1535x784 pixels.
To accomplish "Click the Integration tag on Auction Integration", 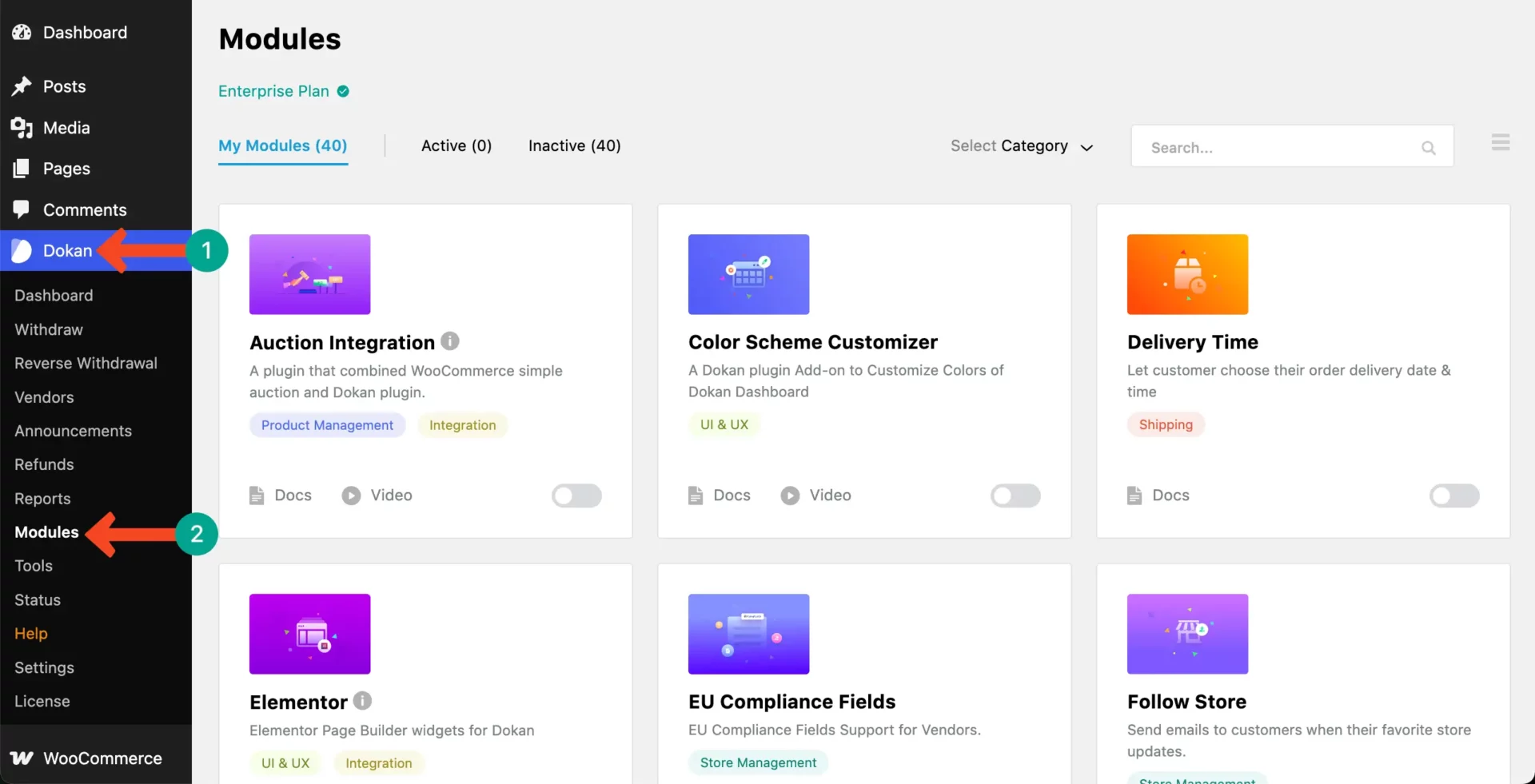I will point(462,425).
